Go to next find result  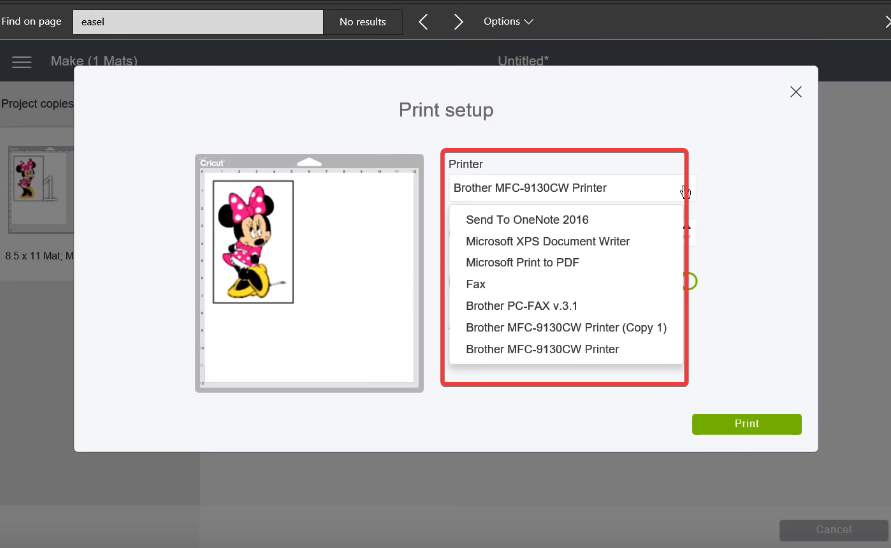[x=458, y=22]
